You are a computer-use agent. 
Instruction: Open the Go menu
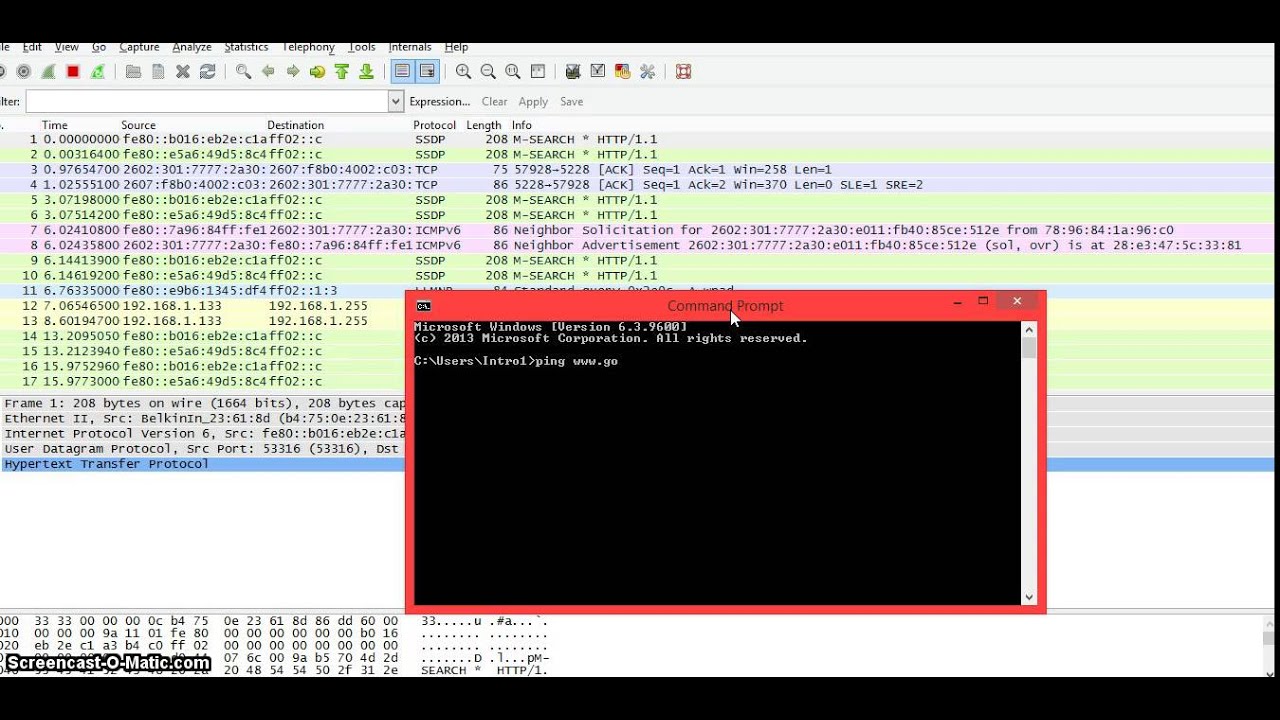tap(99, 47)
